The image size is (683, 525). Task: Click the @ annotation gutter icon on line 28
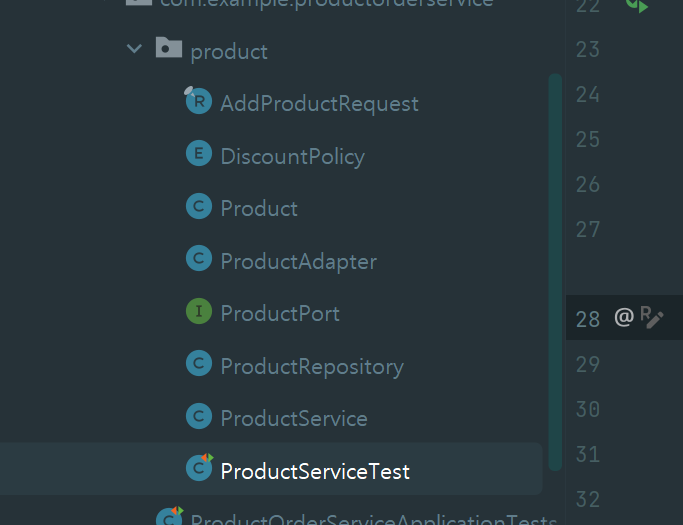624,317
